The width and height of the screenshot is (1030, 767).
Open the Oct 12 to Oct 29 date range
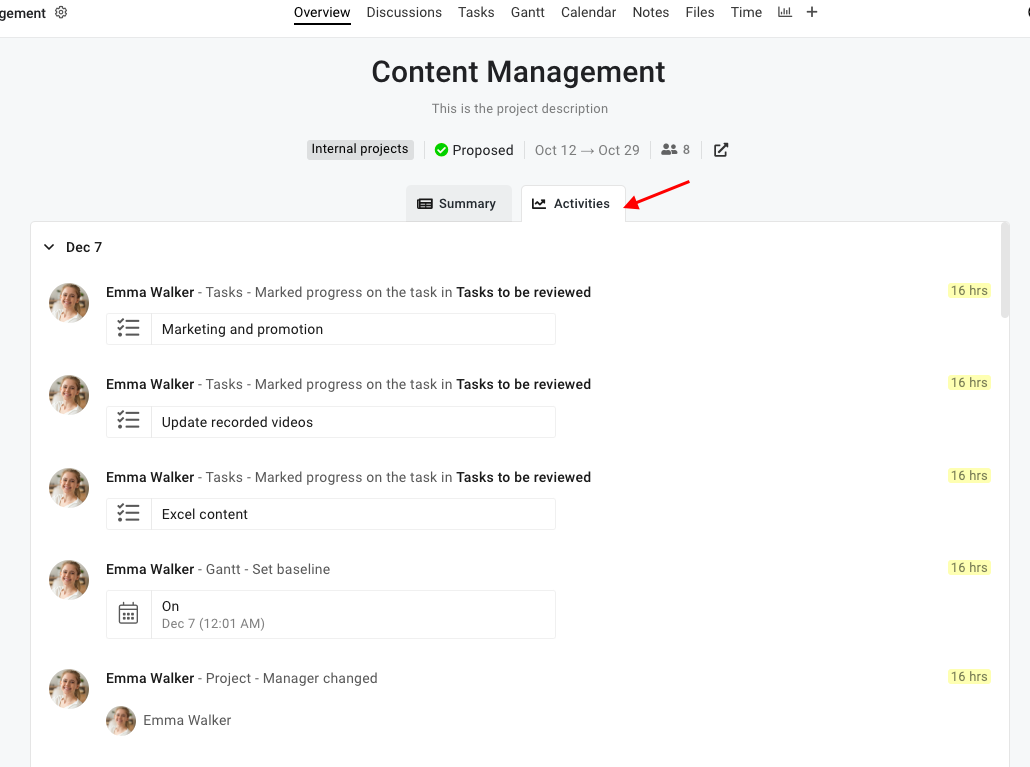(587, 149)
